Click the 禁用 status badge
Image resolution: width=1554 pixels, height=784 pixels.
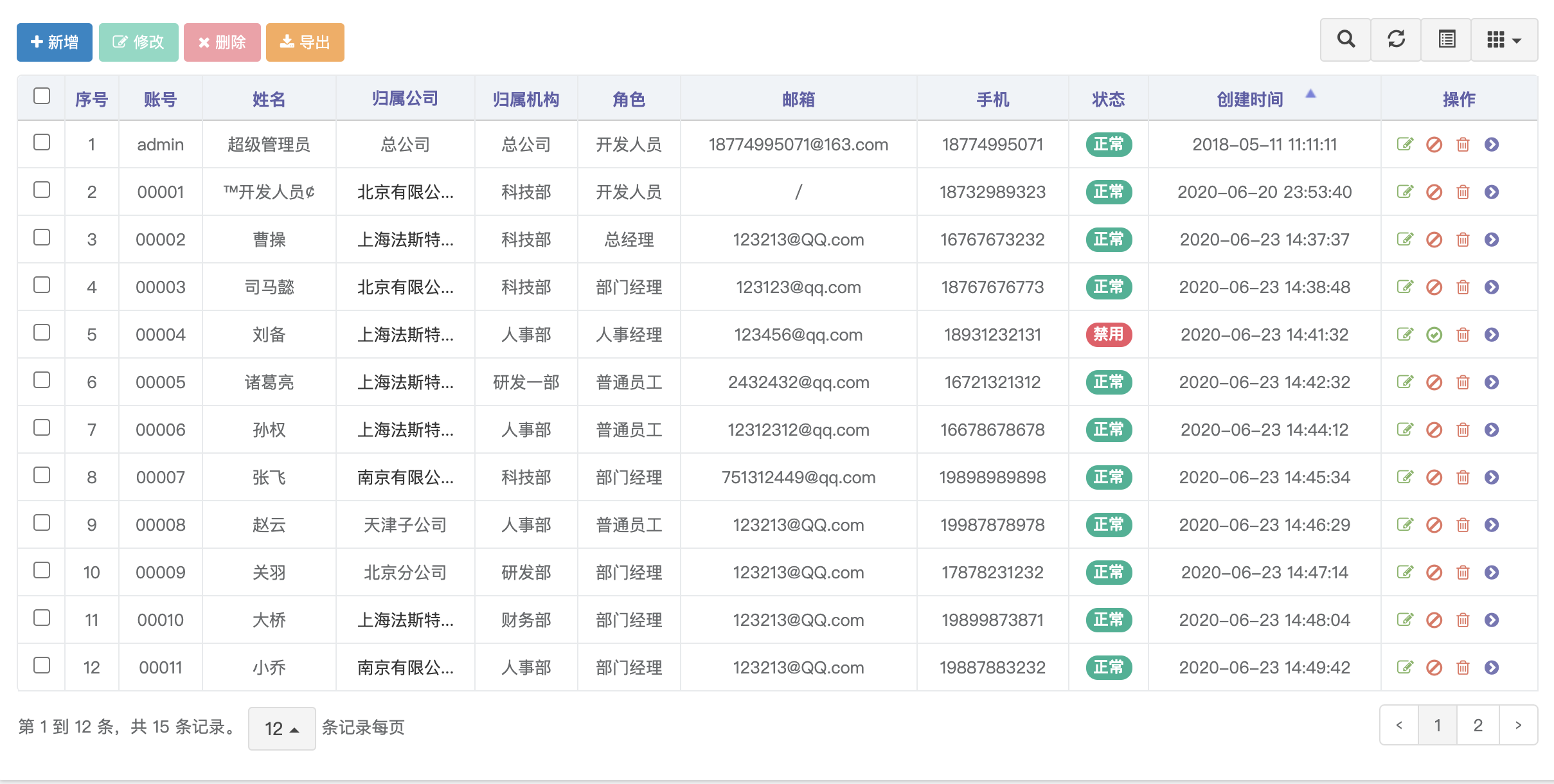[1109, 335]
